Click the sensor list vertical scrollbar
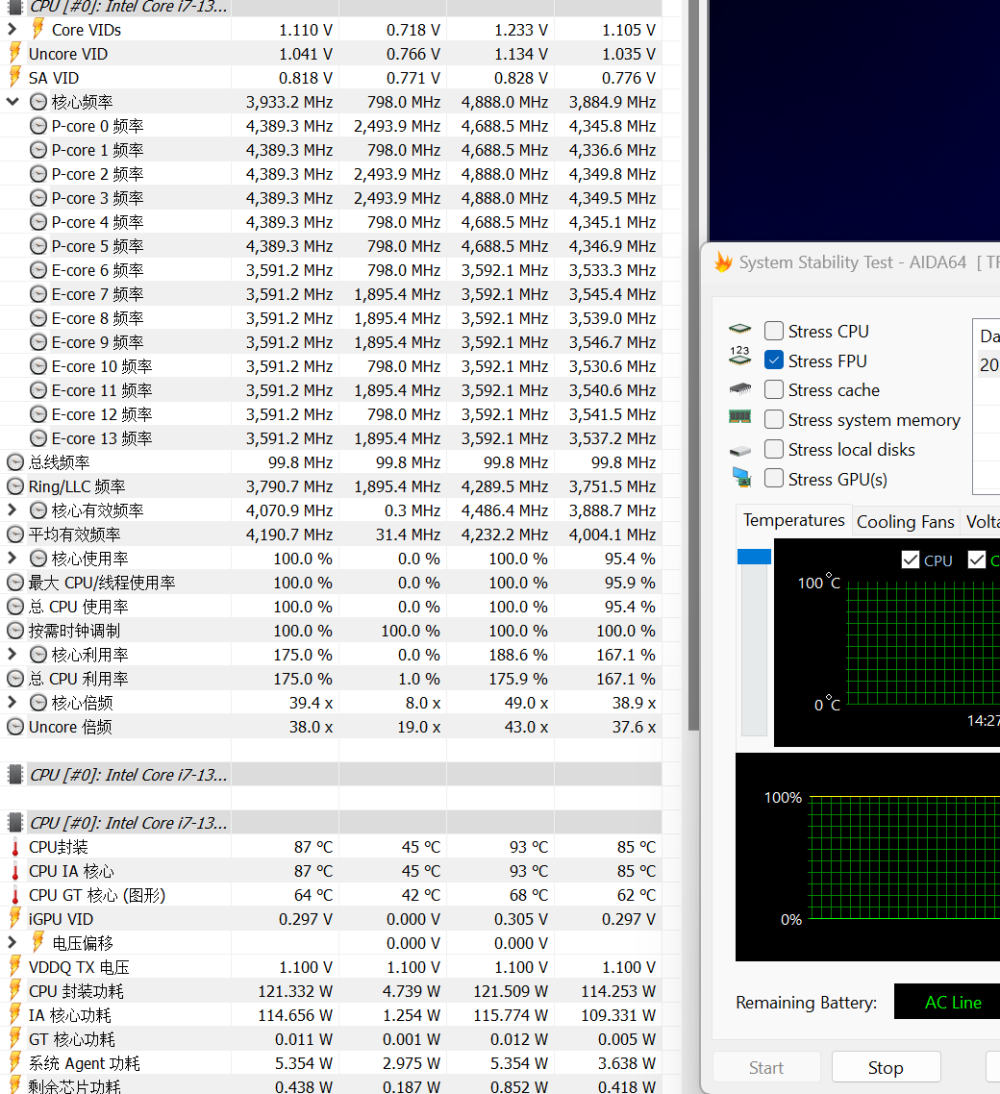The width and height of the screenshot is (1000, 1094). [x=693, y=400]
